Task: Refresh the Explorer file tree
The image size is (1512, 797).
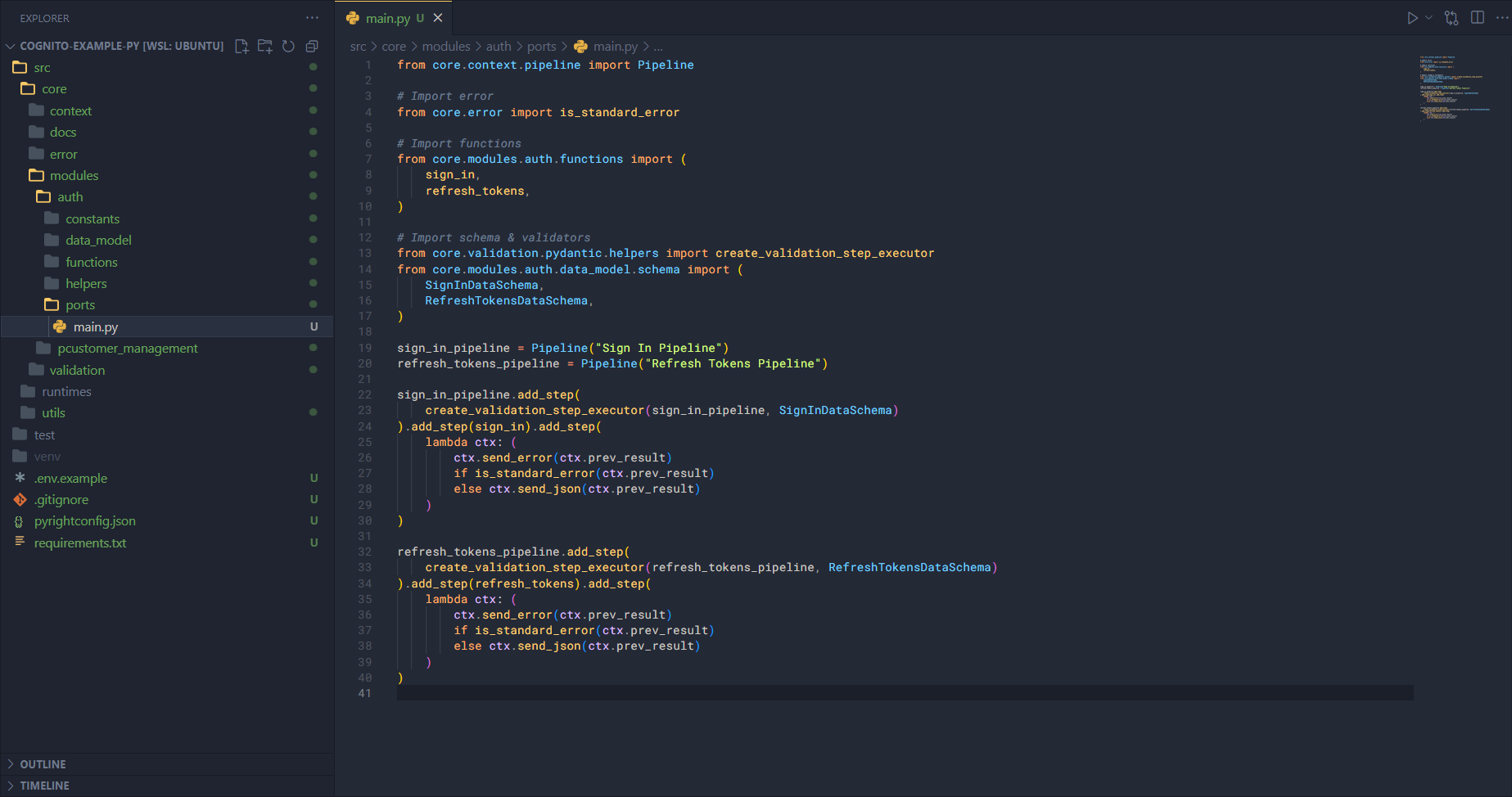Action: [288, 47]
